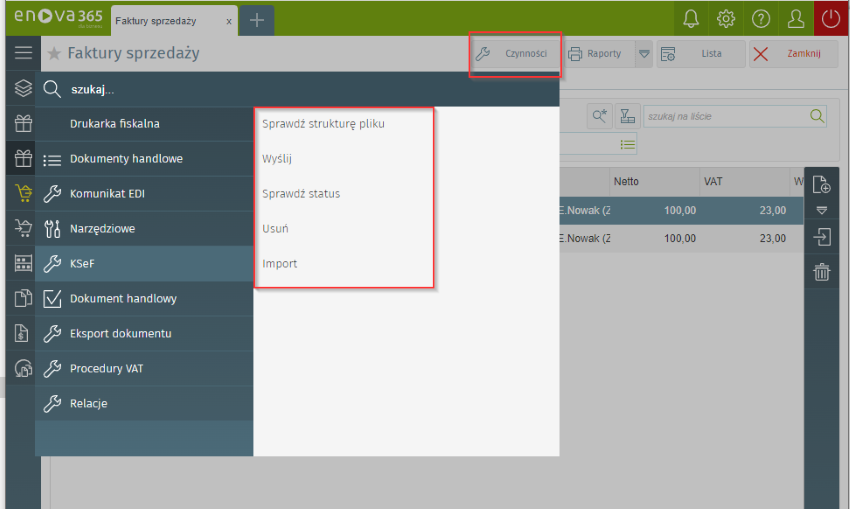The width and height of the screenshot is (850, 509).
Task: Open a new tab with the plus button
Action: point(256,20)
